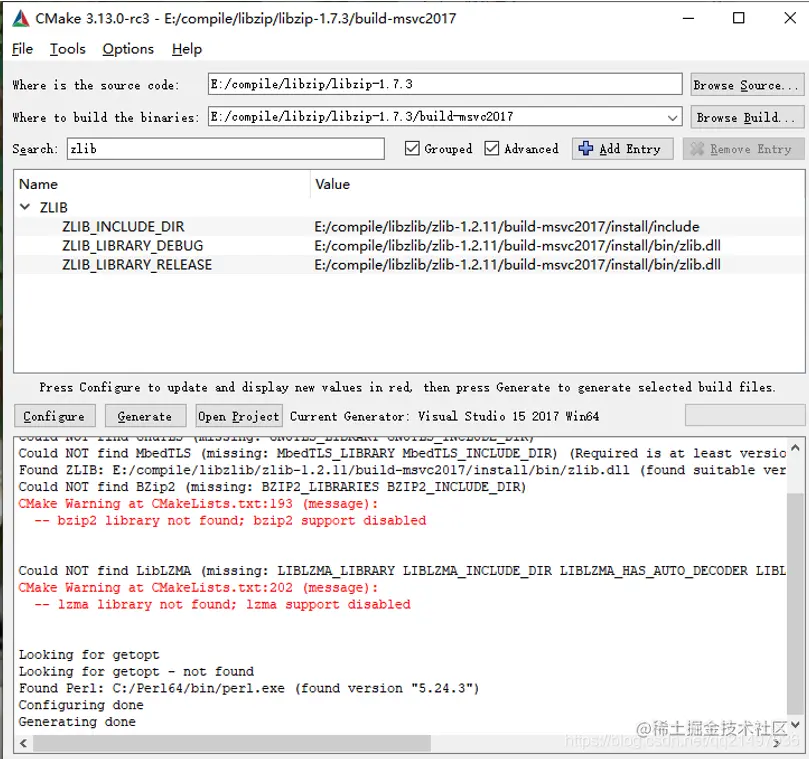
Task: Click the ZLIB_LIBRARY_DEBUG zlib.dll value
Action: pos(517,246)
